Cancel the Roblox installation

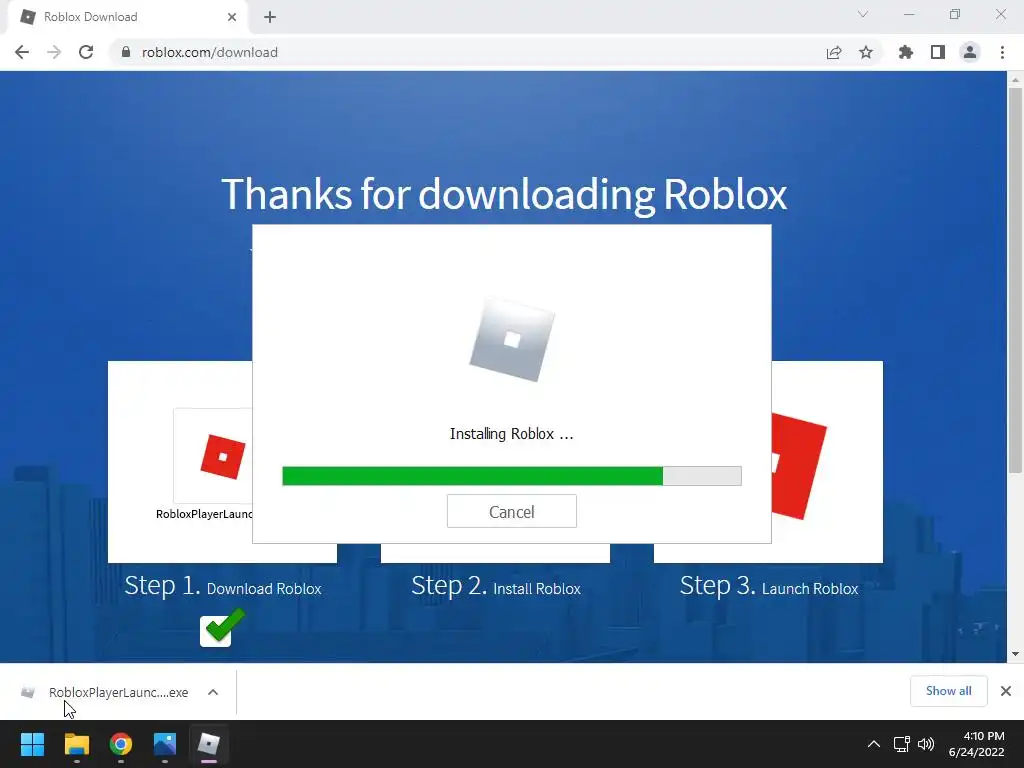coord(511,511)
